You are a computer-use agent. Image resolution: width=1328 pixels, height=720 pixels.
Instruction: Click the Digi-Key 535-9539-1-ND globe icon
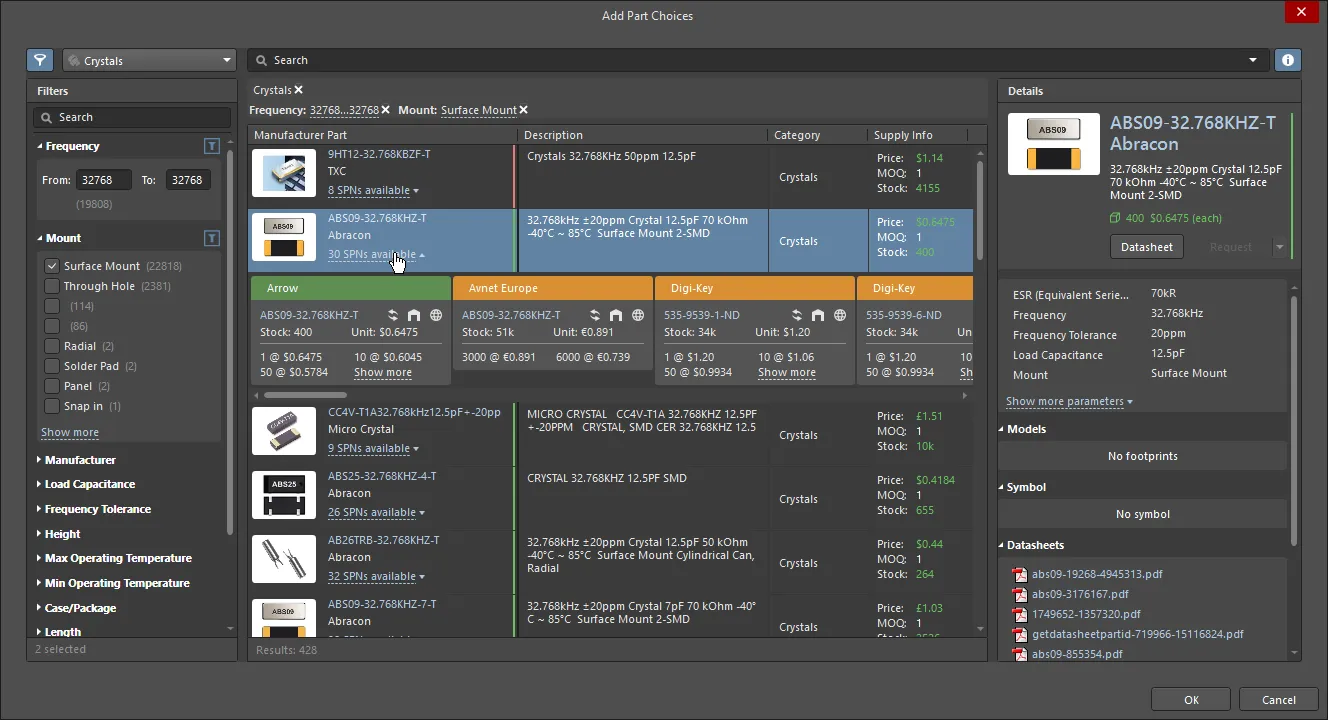pos(840,315)
